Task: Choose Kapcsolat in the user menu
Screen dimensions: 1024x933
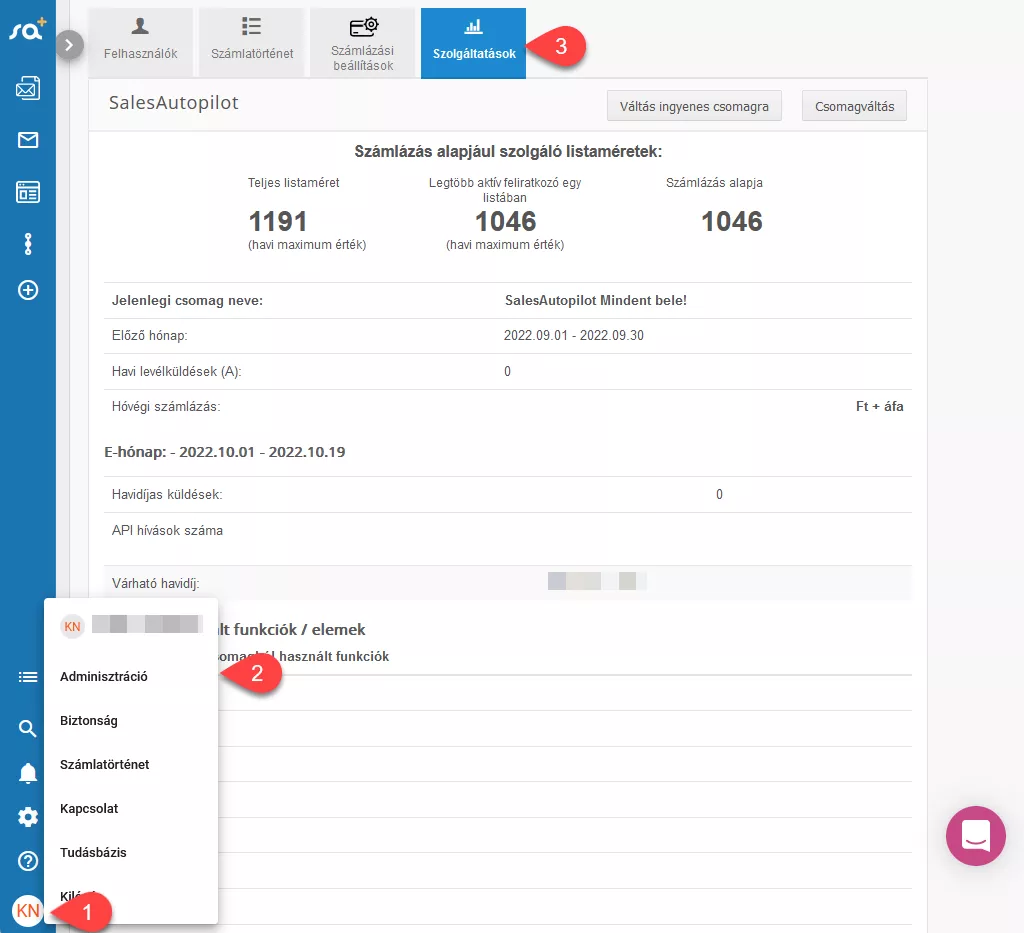Action: (x=89, y=808)
